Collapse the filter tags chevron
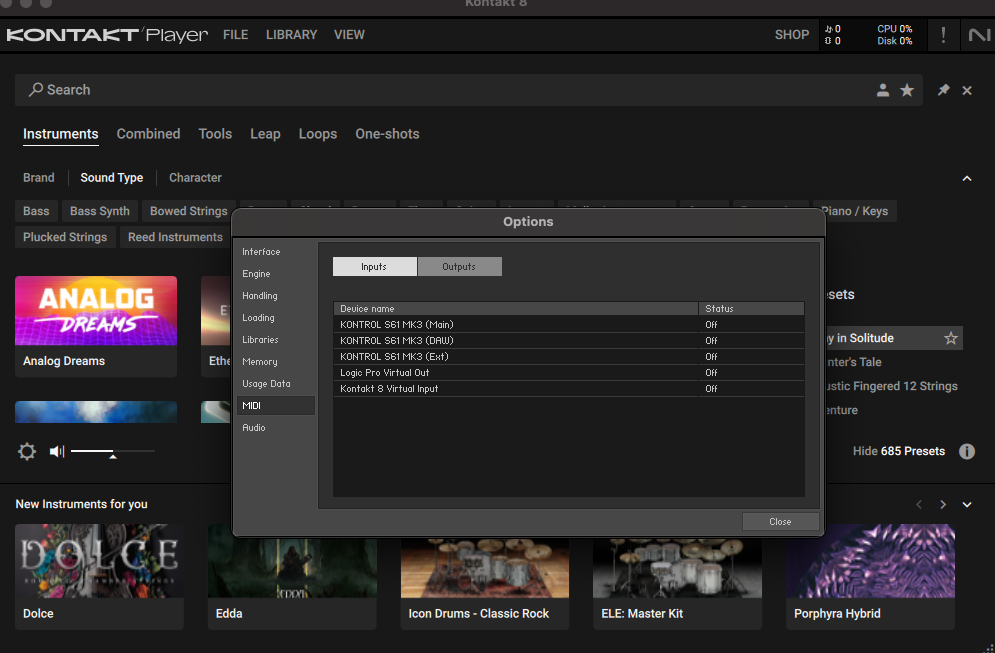The image size is (995, 653). pyautogui.click(x=967, y=178)
